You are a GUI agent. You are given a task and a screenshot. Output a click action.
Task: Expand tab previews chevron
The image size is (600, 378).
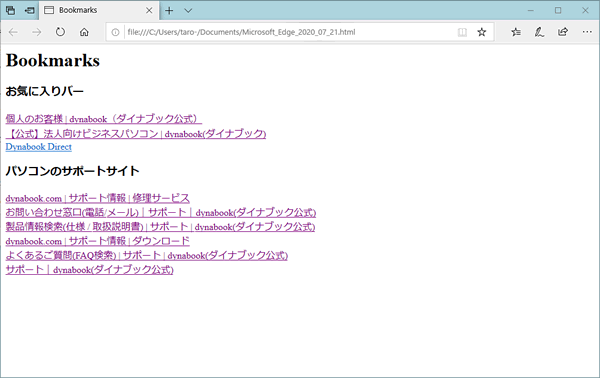[x=188, y=11]
